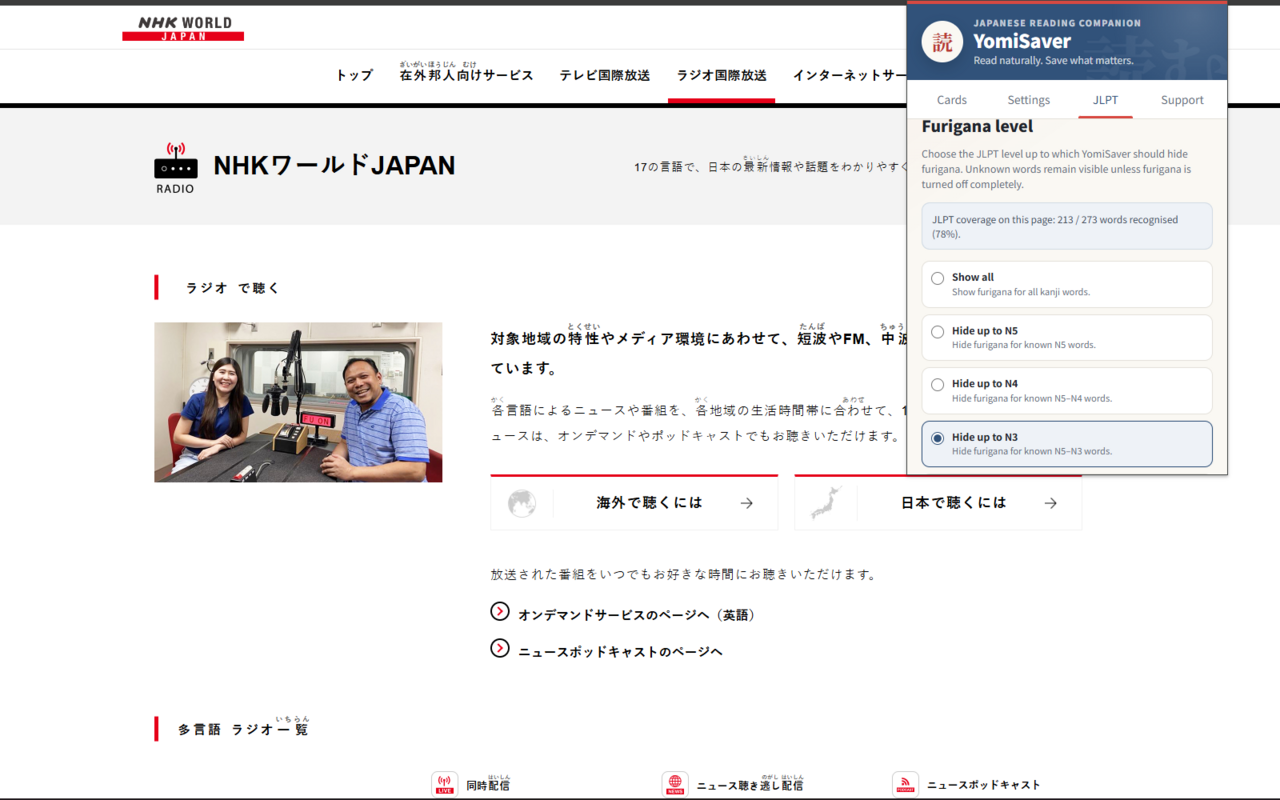1280x800 pixels.
Task: Click the 海外で聴くには button
Action: point(634,502)
